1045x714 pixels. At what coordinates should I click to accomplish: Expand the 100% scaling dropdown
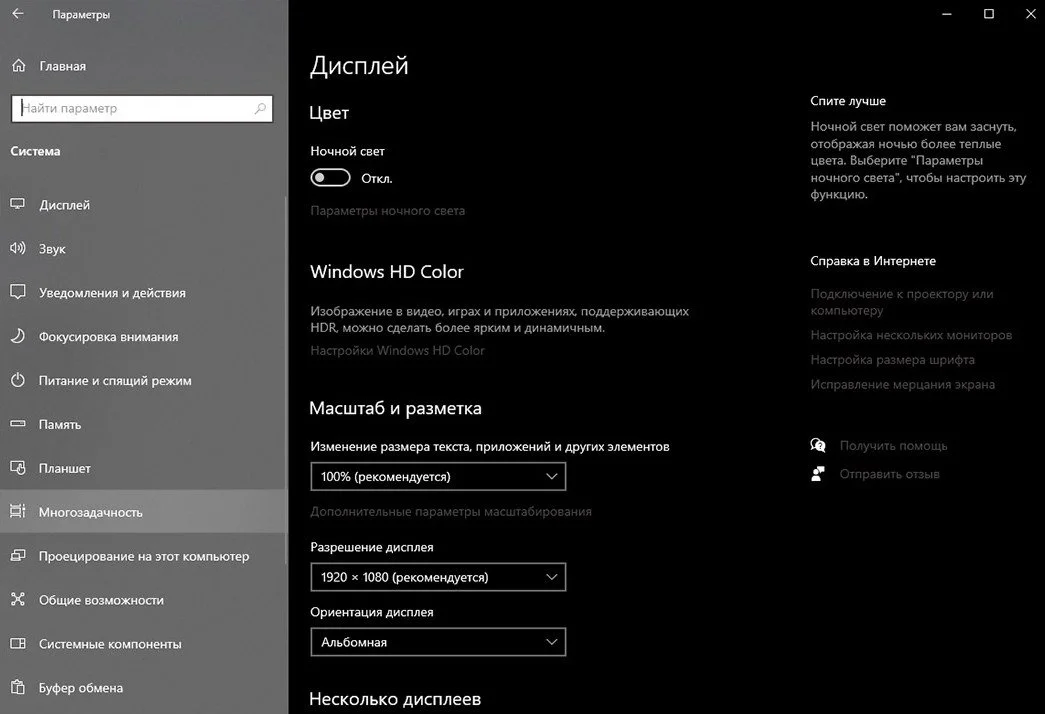pos(438,477)
